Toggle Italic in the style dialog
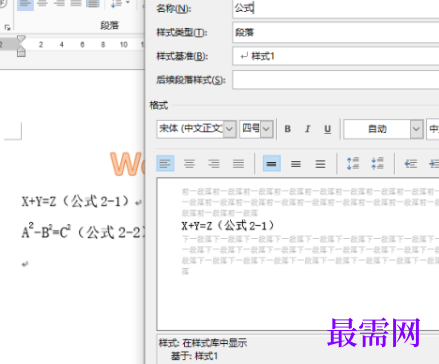Screen dimensions: 439x364 point(308,129)
